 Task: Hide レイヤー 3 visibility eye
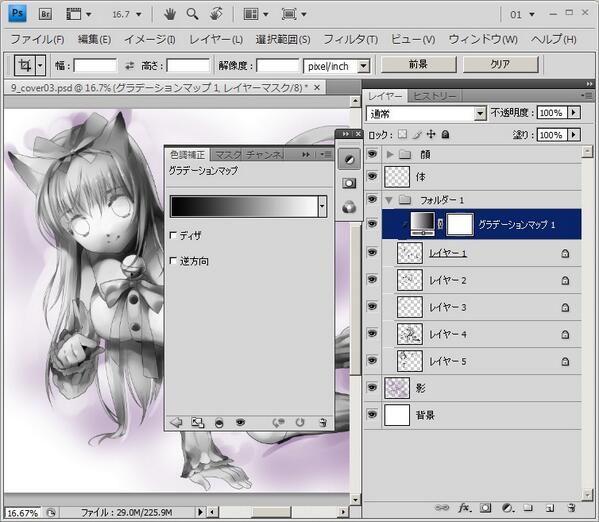tap(372, 306)
